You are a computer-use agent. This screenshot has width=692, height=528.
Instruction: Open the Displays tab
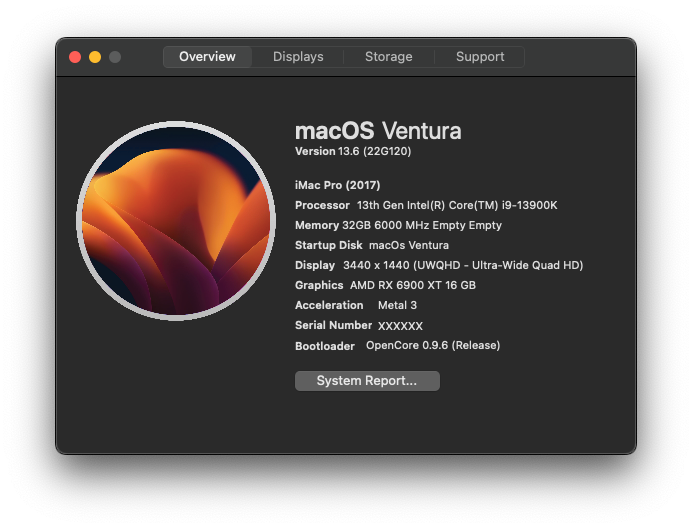[x=298, y=57]
